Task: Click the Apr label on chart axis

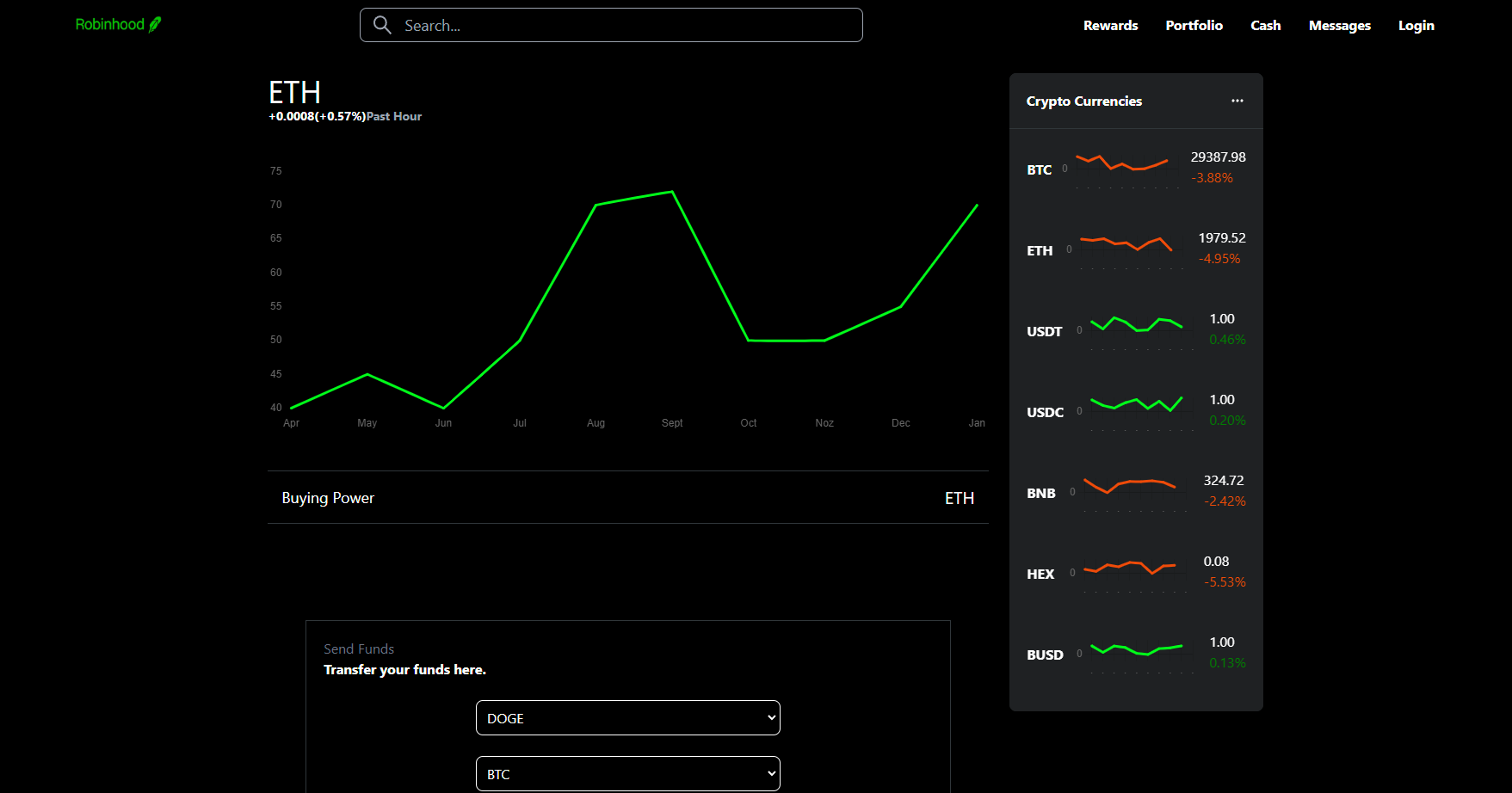Action: point(291,423)
